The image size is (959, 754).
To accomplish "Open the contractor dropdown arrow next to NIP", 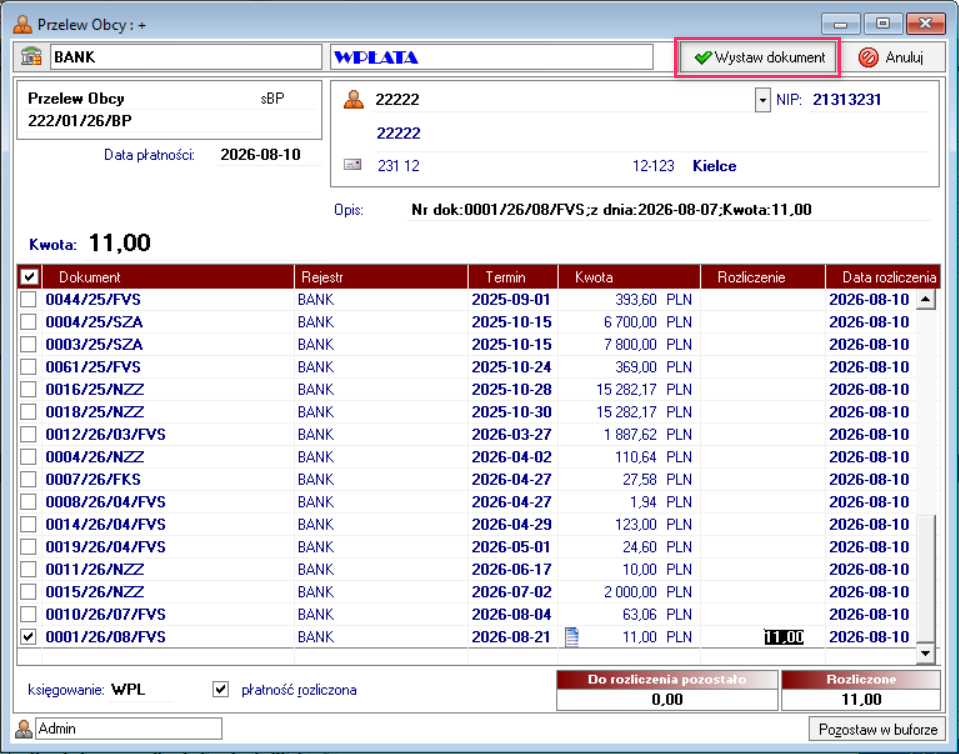I will 762,100.
